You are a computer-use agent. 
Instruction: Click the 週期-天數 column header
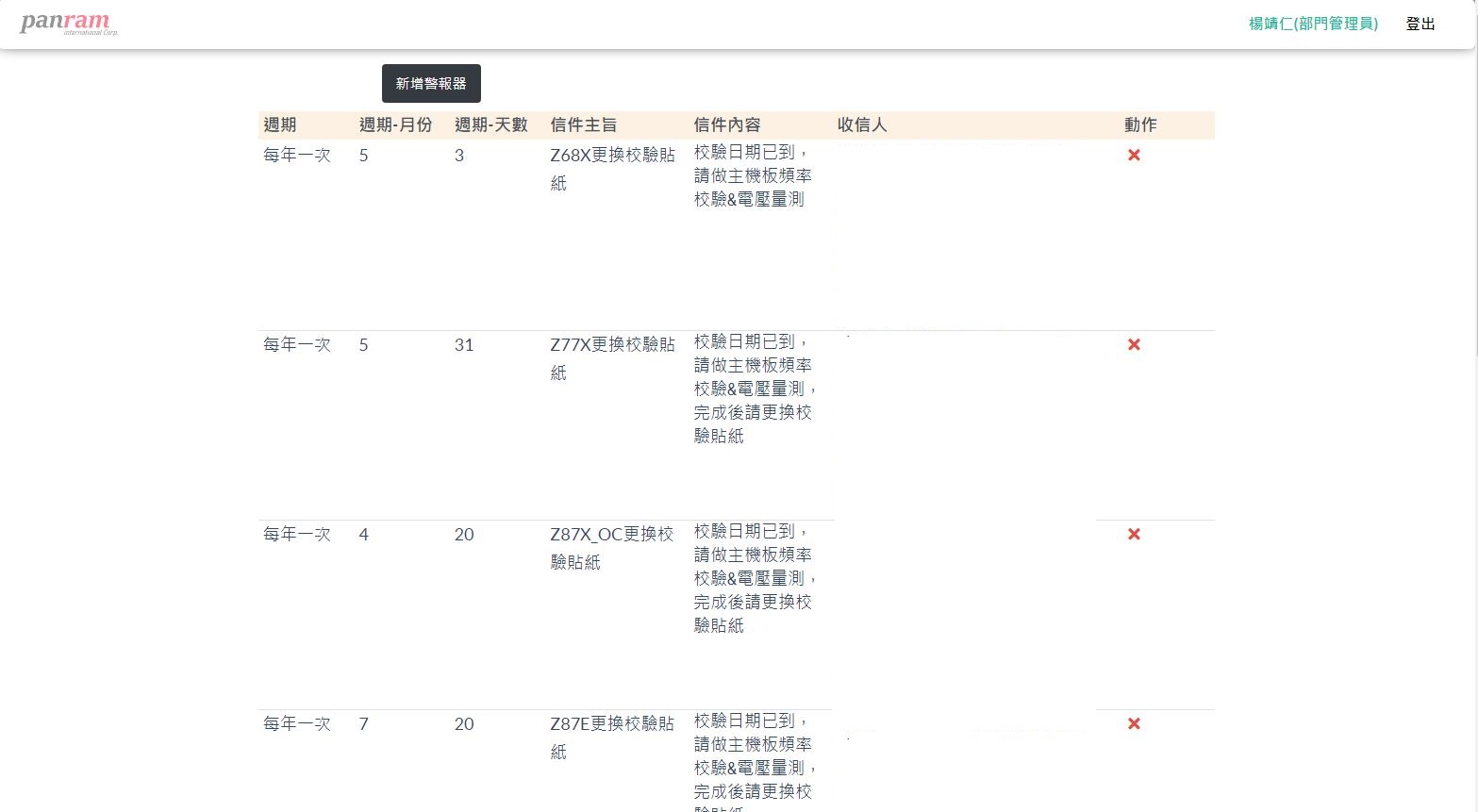click(490, 124)
